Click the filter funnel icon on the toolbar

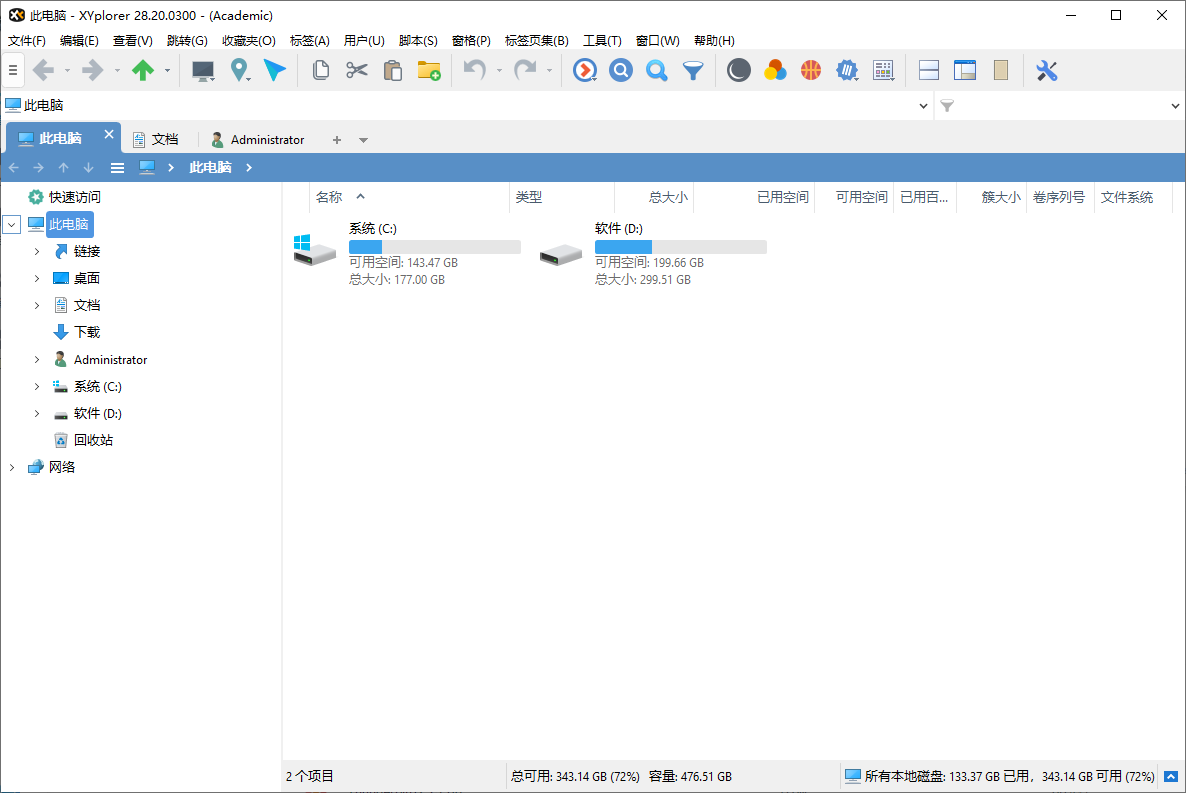click(x=693, y=70)
